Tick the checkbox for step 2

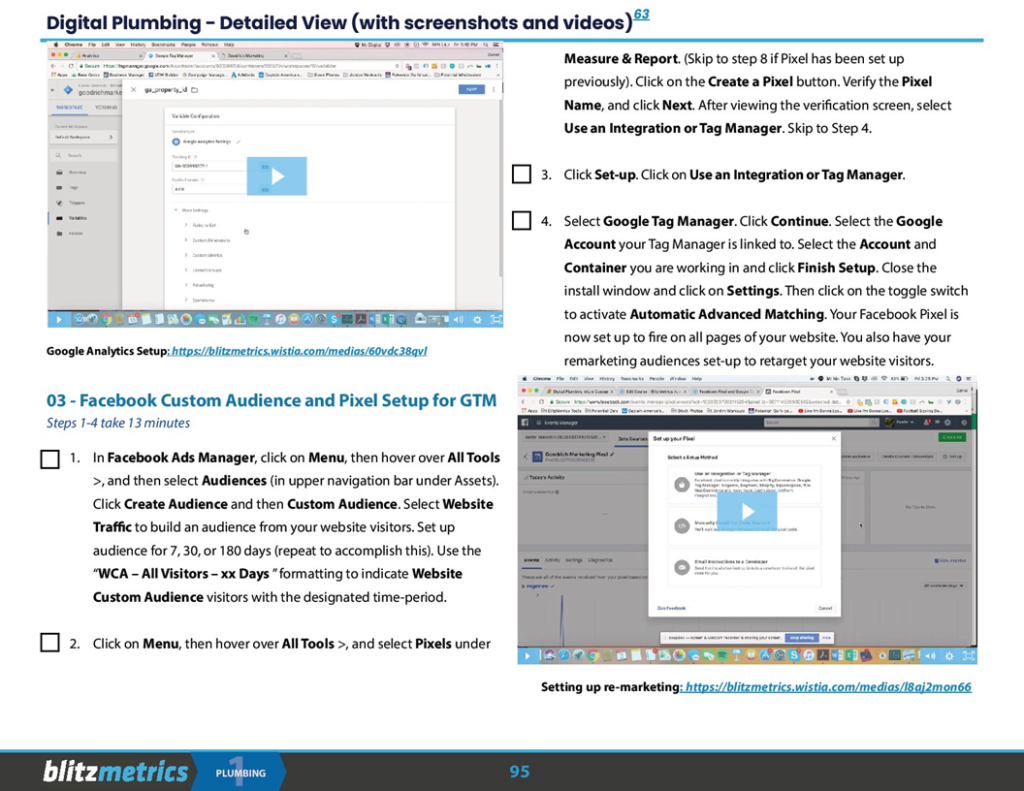pos(50,643)
